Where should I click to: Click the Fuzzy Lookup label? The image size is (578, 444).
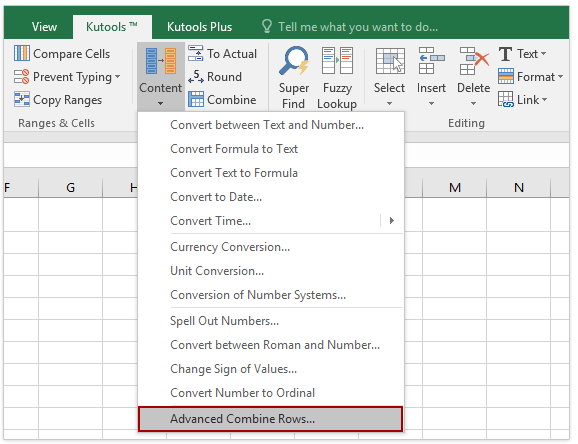[x=337, y=96]
